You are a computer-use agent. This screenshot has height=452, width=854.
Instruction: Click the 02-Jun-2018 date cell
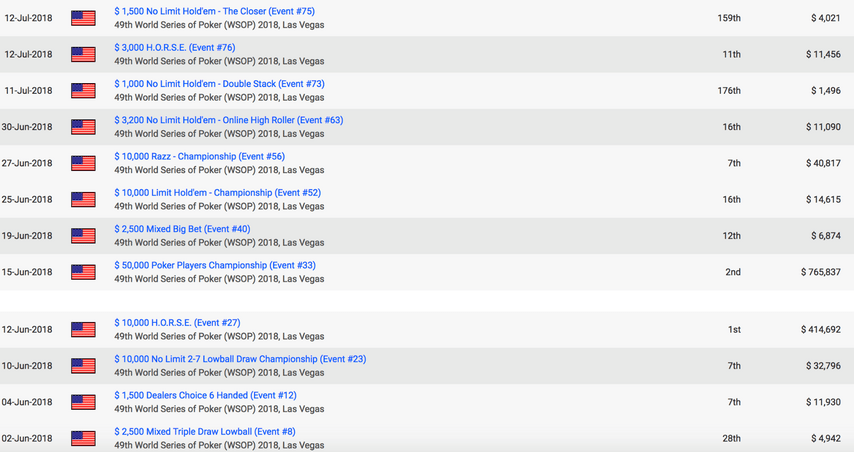(27, 438)
